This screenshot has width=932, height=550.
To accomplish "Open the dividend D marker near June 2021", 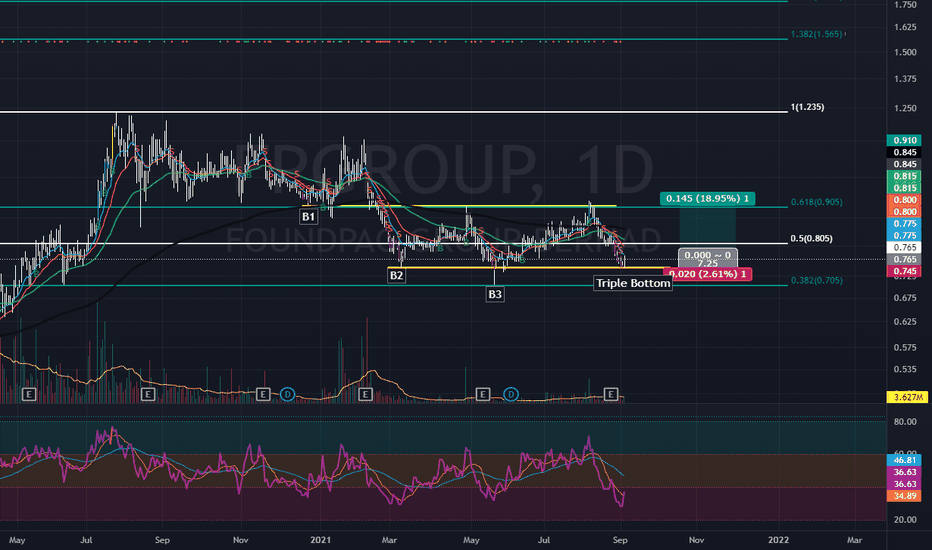I will coord(511,394).
